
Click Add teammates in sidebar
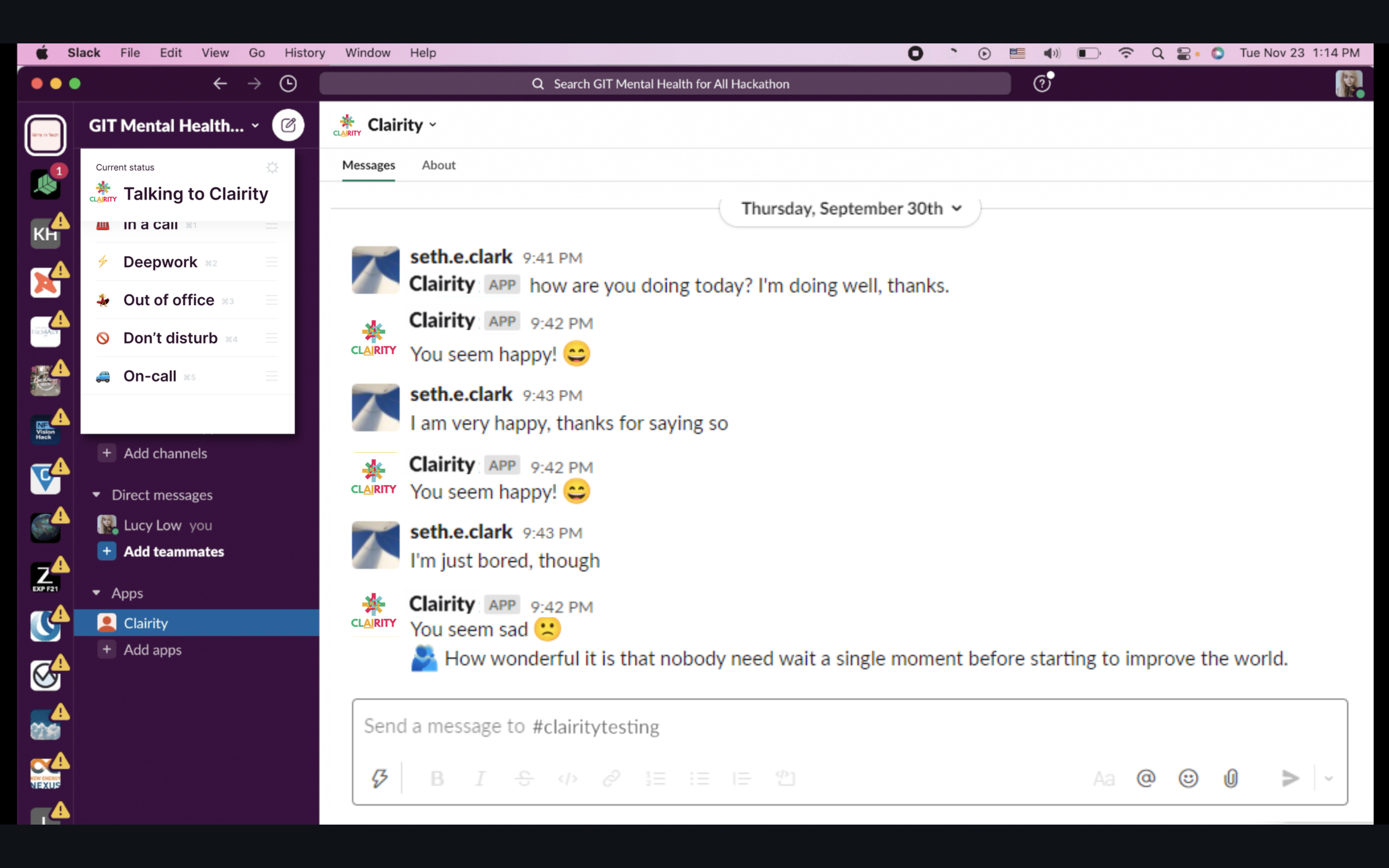[x=173, y=552]
